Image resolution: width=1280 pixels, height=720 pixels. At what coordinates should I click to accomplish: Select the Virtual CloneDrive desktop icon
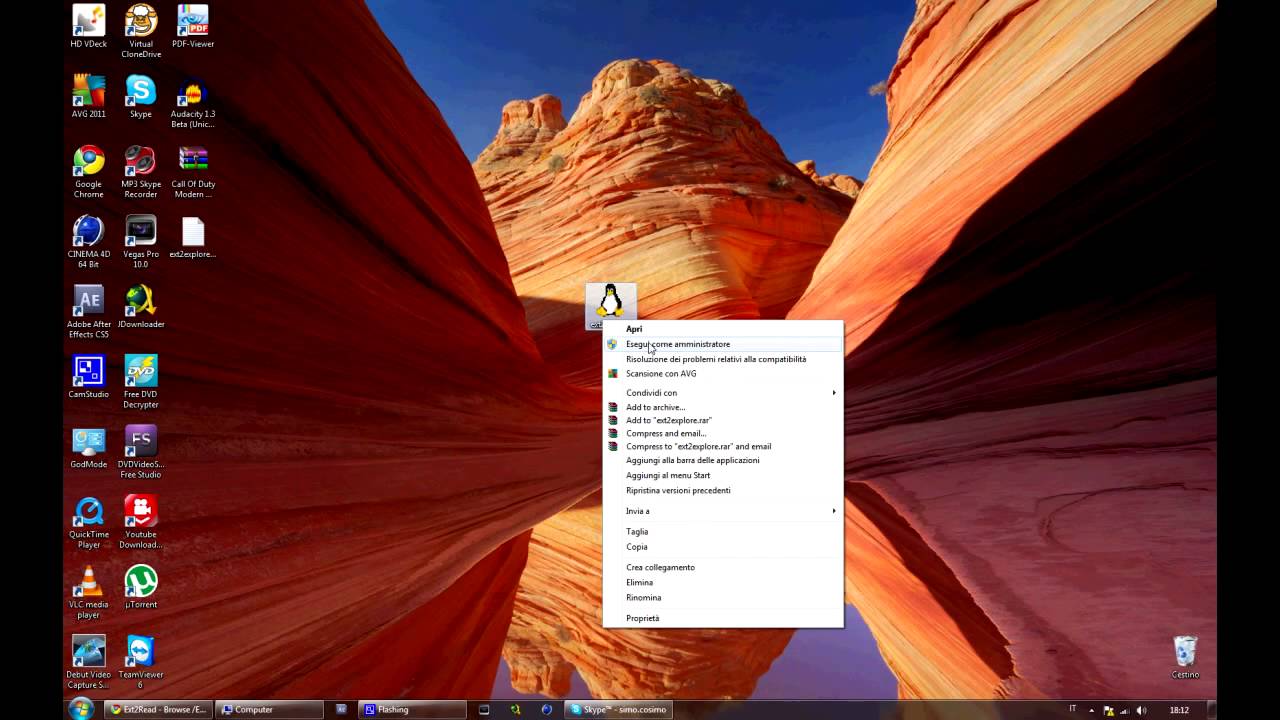pyautogui.click(x=141, y=31)
